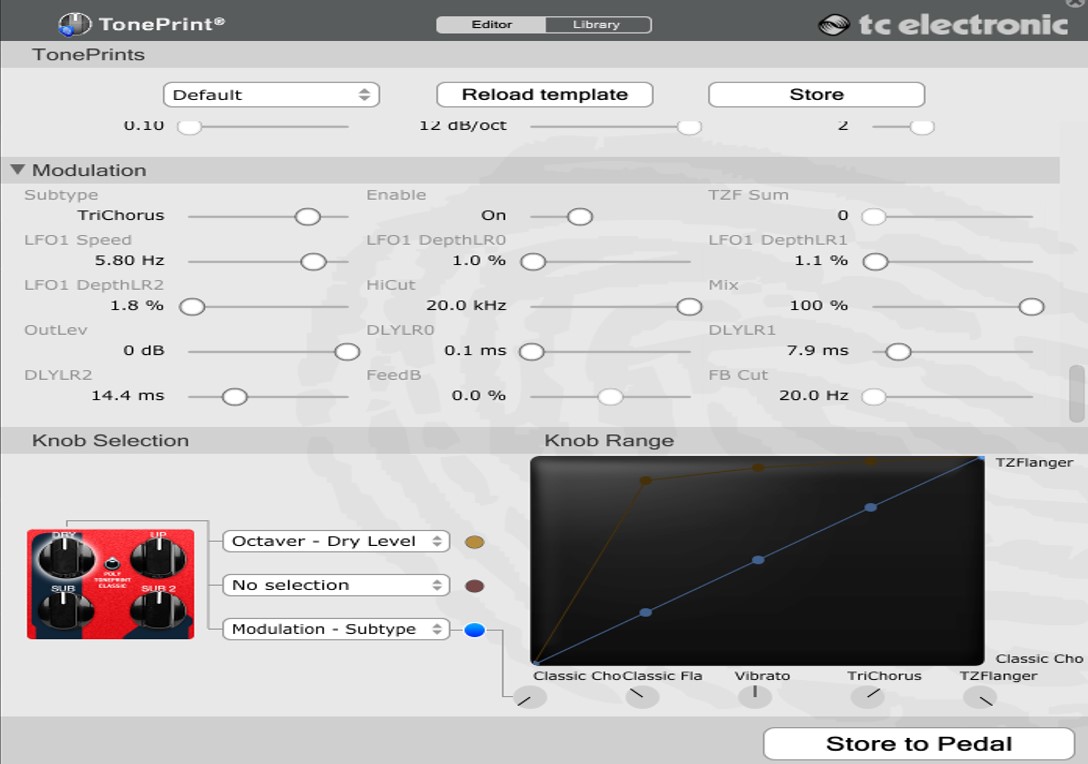Screen dimensions: 1088x764
Task: Open the Octaver - Dry Level dropdown
Action: click(x=336, y=541)
